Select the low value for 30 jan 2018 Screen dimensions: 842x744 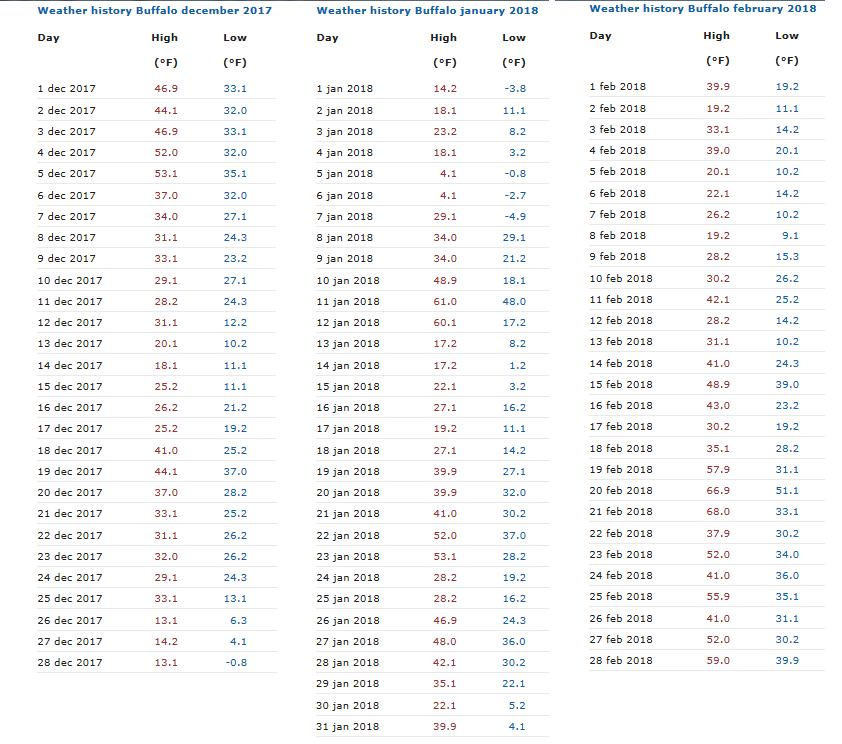[518, 706]
